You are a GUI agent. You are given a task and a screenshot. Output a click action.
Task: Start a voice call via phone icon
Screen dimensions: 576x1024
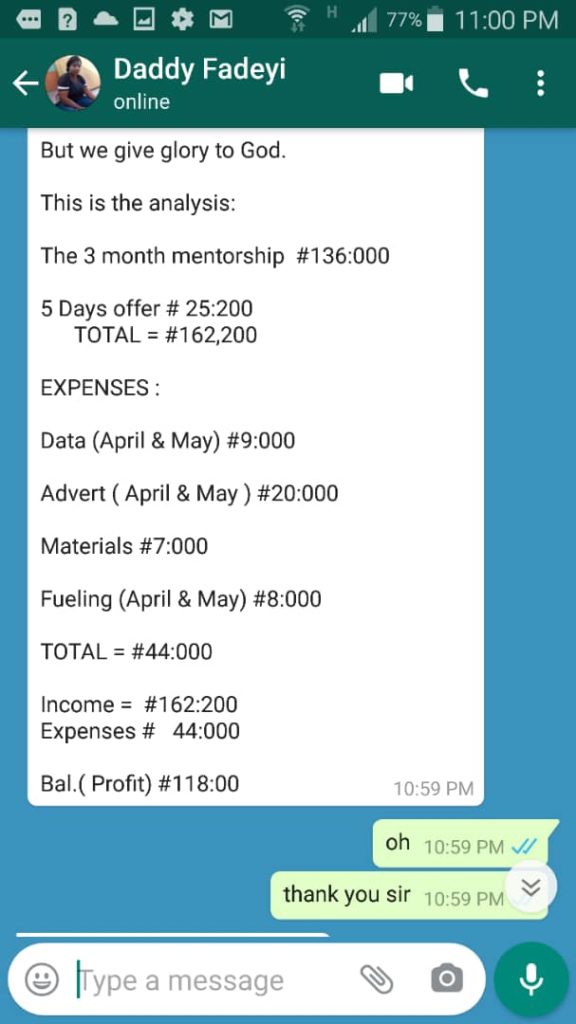473,84
